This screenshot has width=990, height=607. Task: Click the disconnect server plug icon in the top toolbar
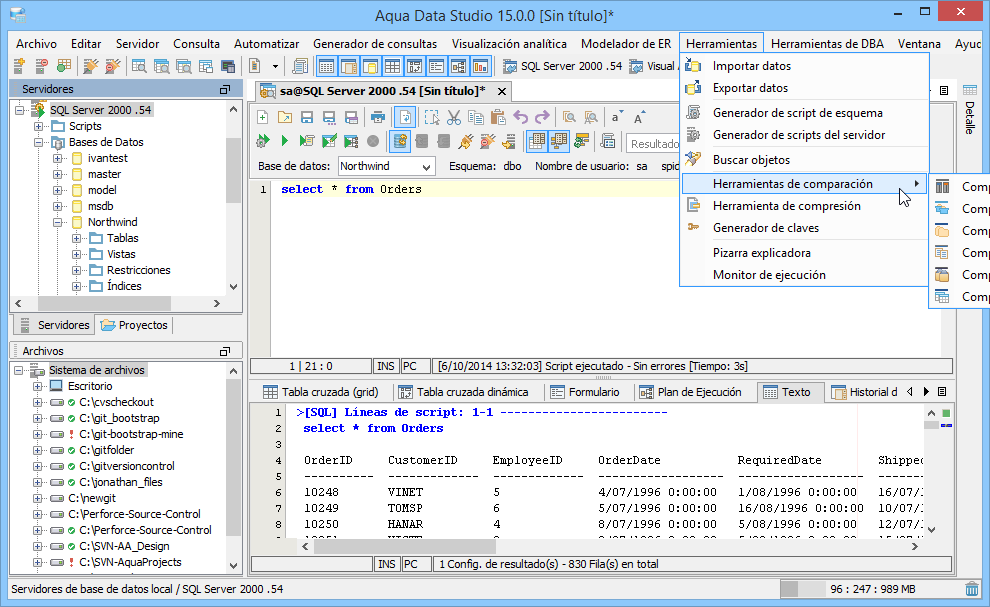click(x=112, y=66)
